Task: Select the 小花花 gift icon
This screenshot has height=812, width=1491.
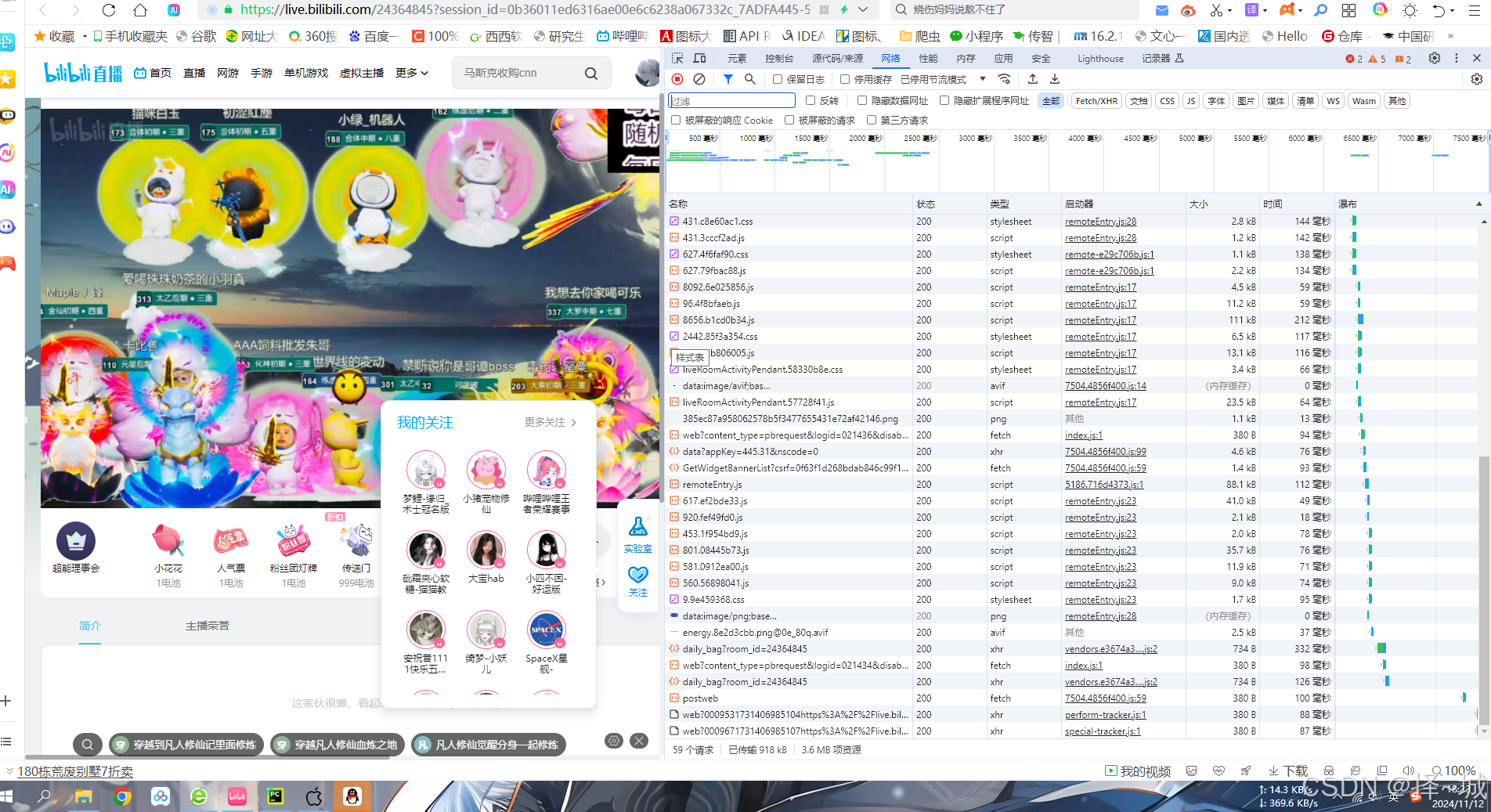Action: click(x=168, y=541)
